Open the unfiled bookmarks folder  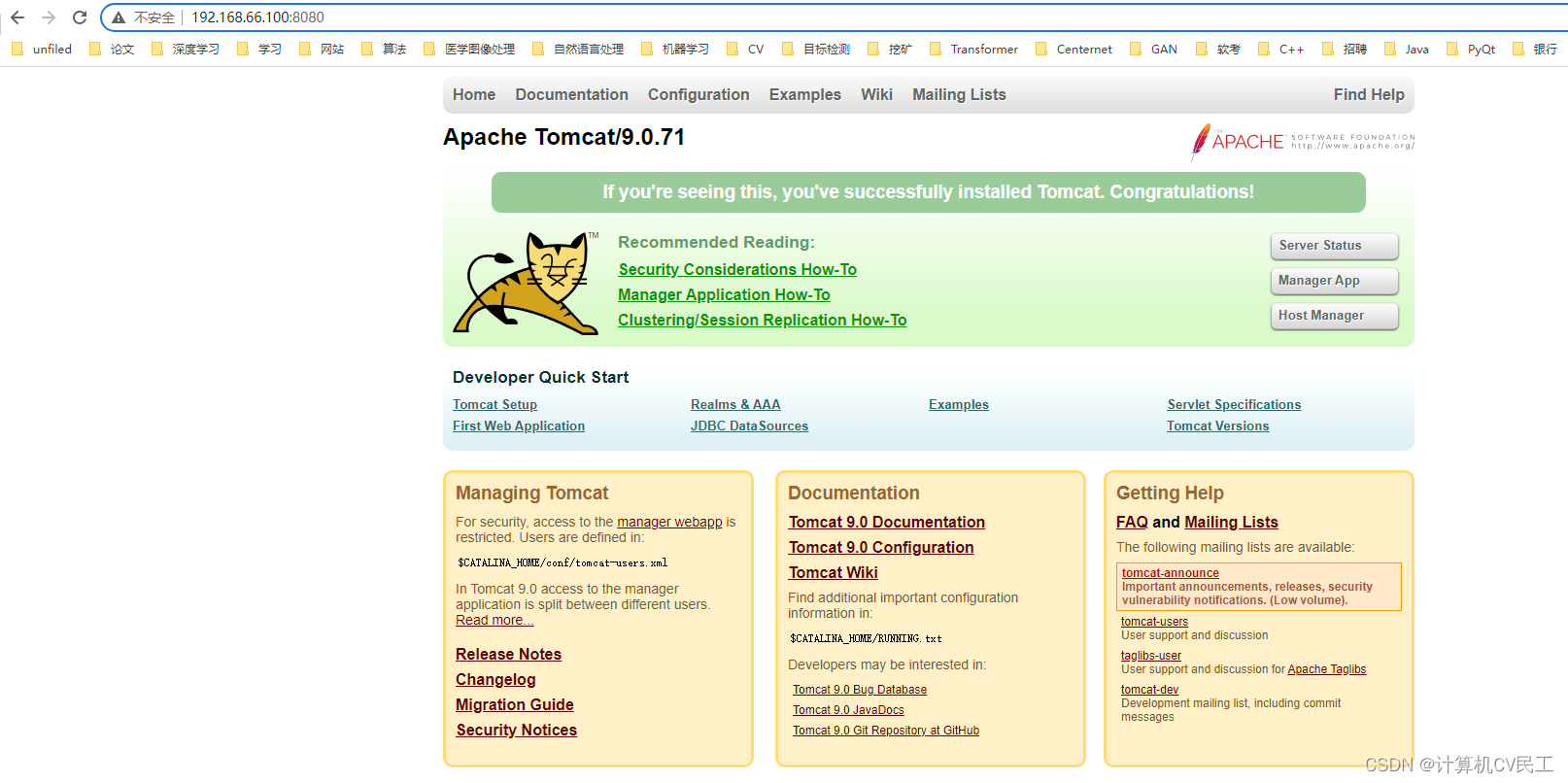pyautogui.click(x=41, y=49)
